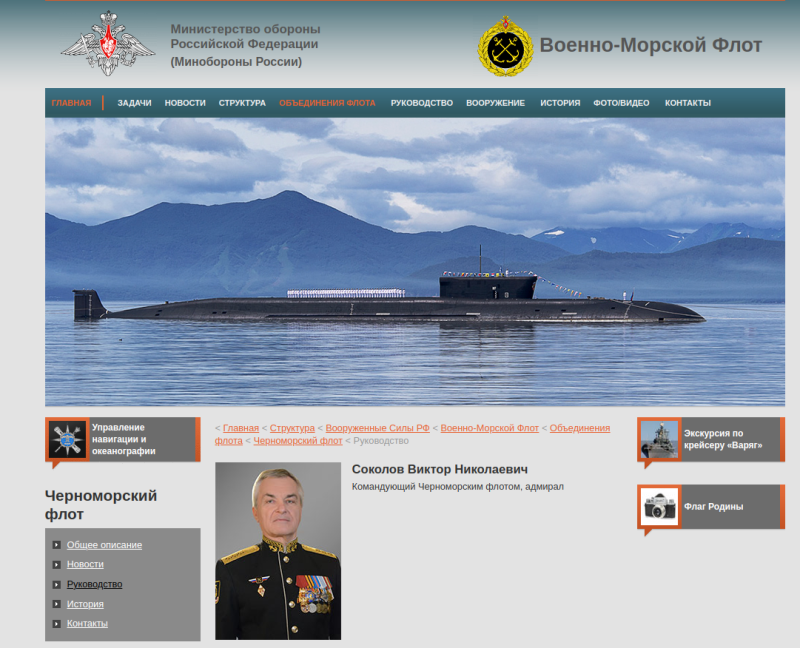Open История in the left sidebar
The width and height of the screenshot is (800, 648).
click(85, 604)
